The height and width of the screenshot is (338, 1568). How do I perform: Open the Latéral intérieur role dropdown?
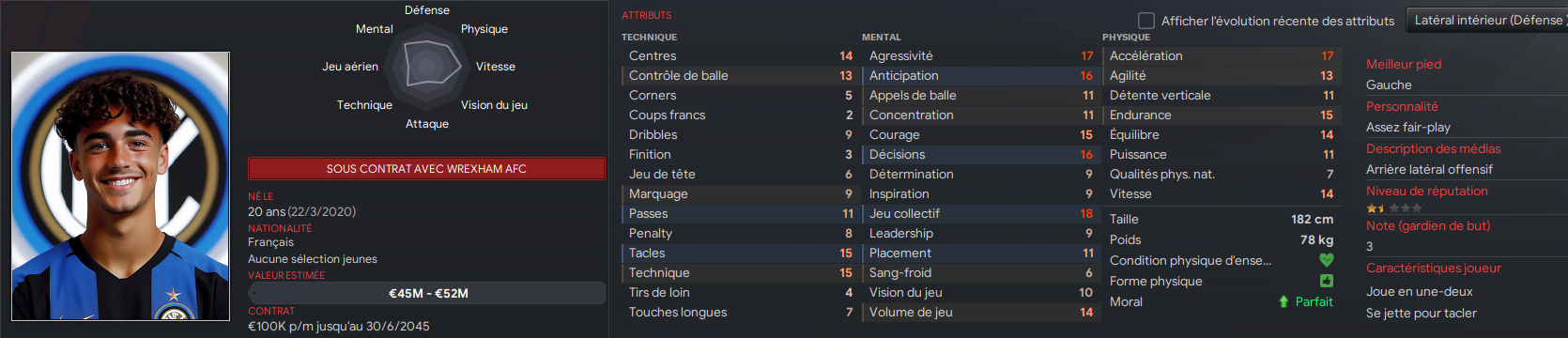click(1487, 20)
